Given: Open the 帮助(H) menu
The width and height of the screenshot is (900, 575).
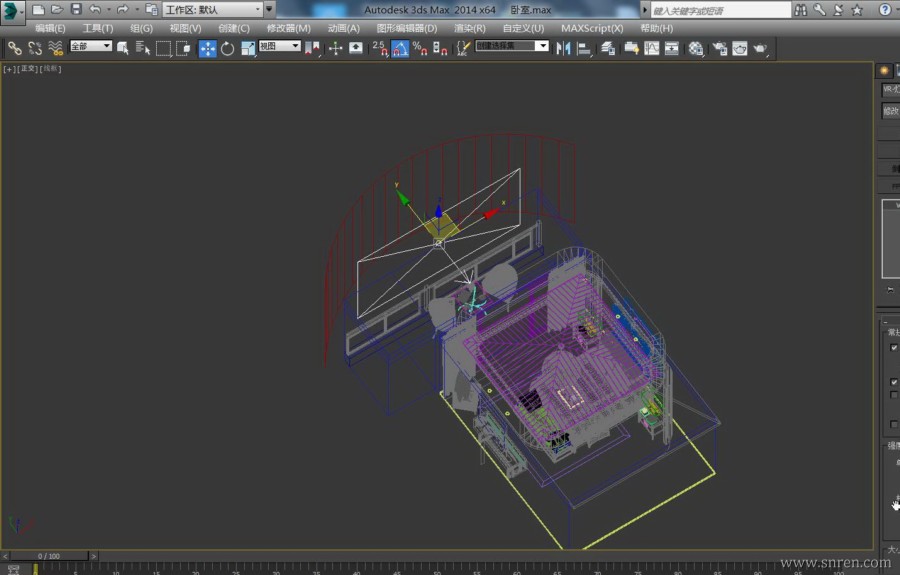Looking at the screenshot, I should coord(656,28).
